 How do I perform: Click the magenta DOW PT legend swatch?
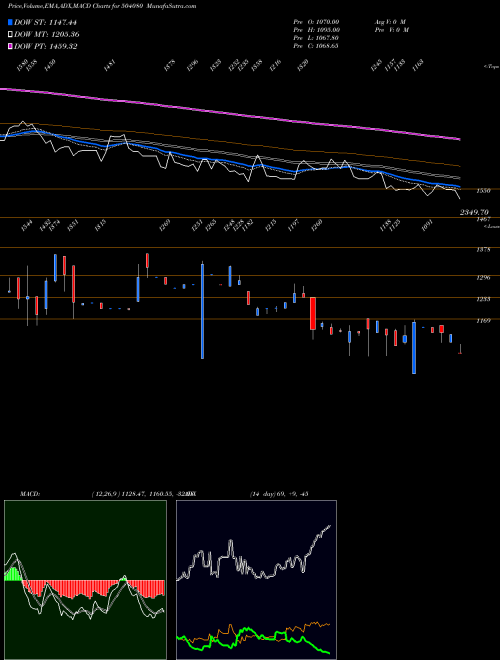click(x=11, y=47)
